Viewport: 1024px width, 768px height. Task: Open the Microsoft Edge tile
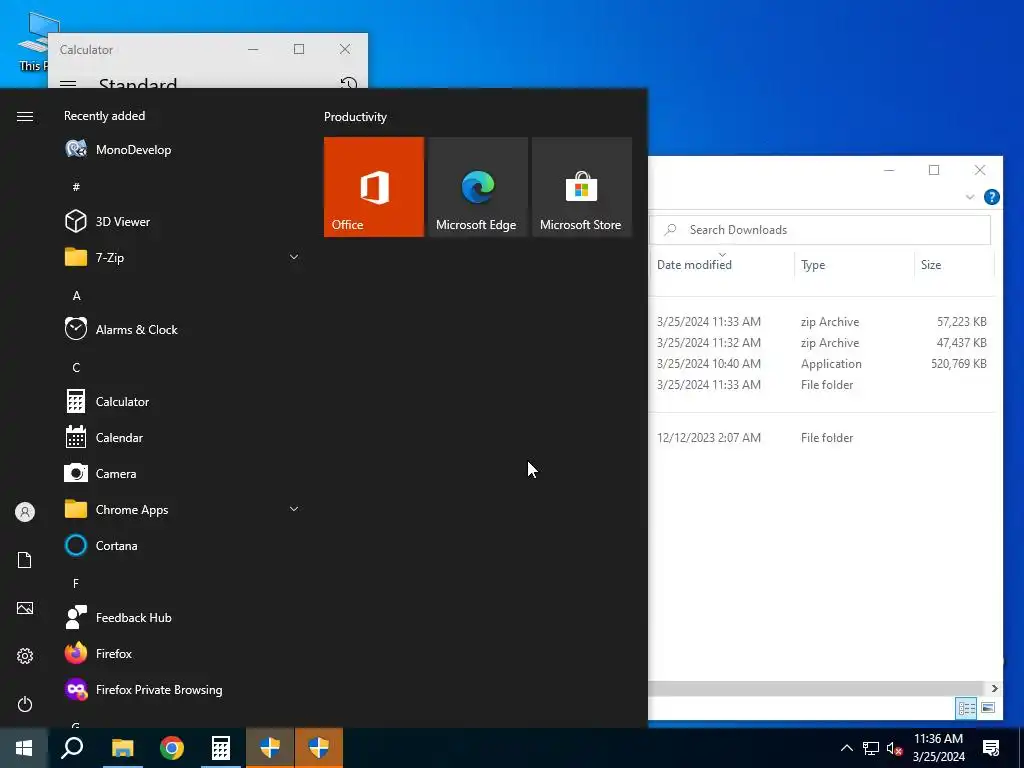[477, 187]
